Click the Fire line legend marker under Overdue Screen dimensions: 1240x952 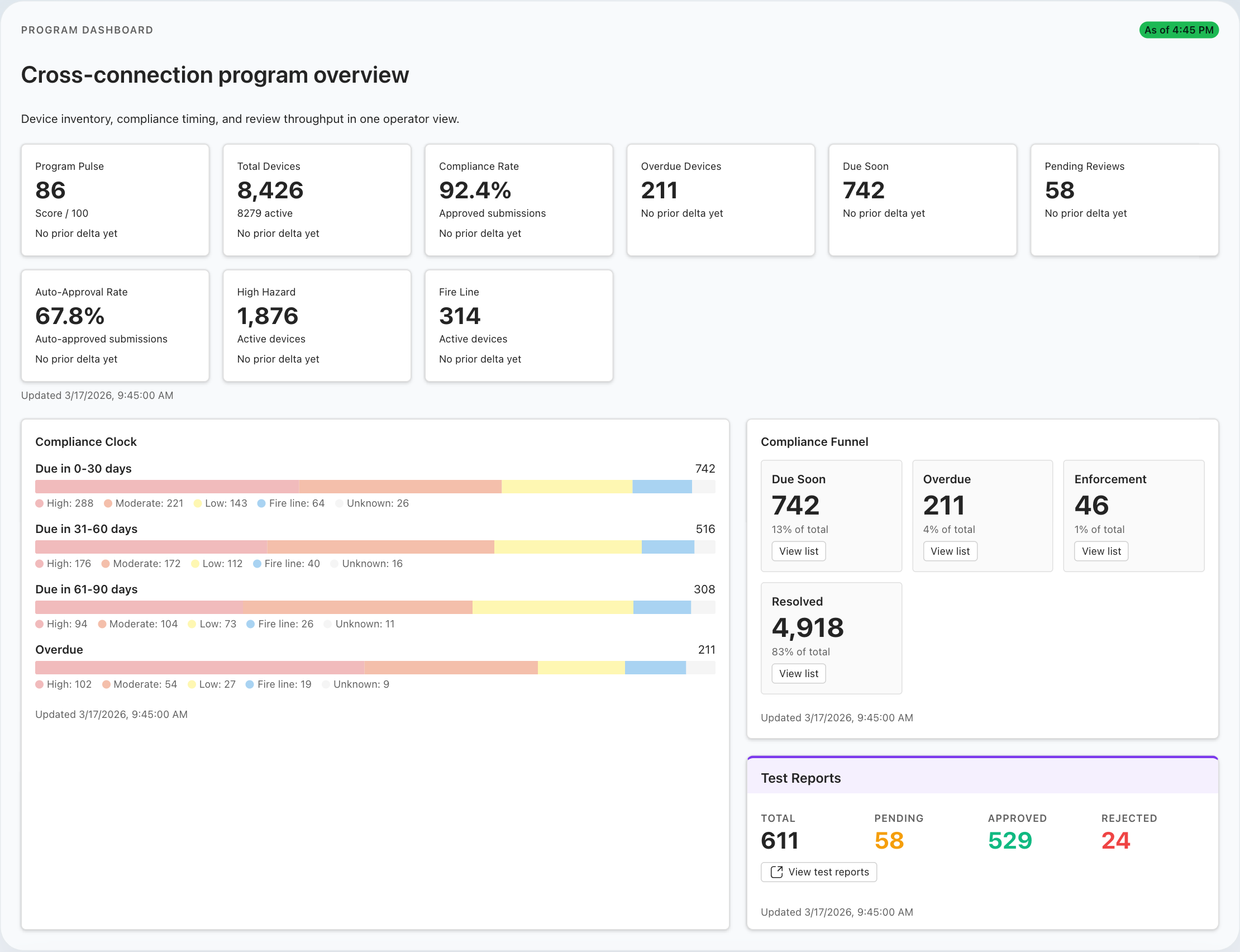tap(250, 684)
